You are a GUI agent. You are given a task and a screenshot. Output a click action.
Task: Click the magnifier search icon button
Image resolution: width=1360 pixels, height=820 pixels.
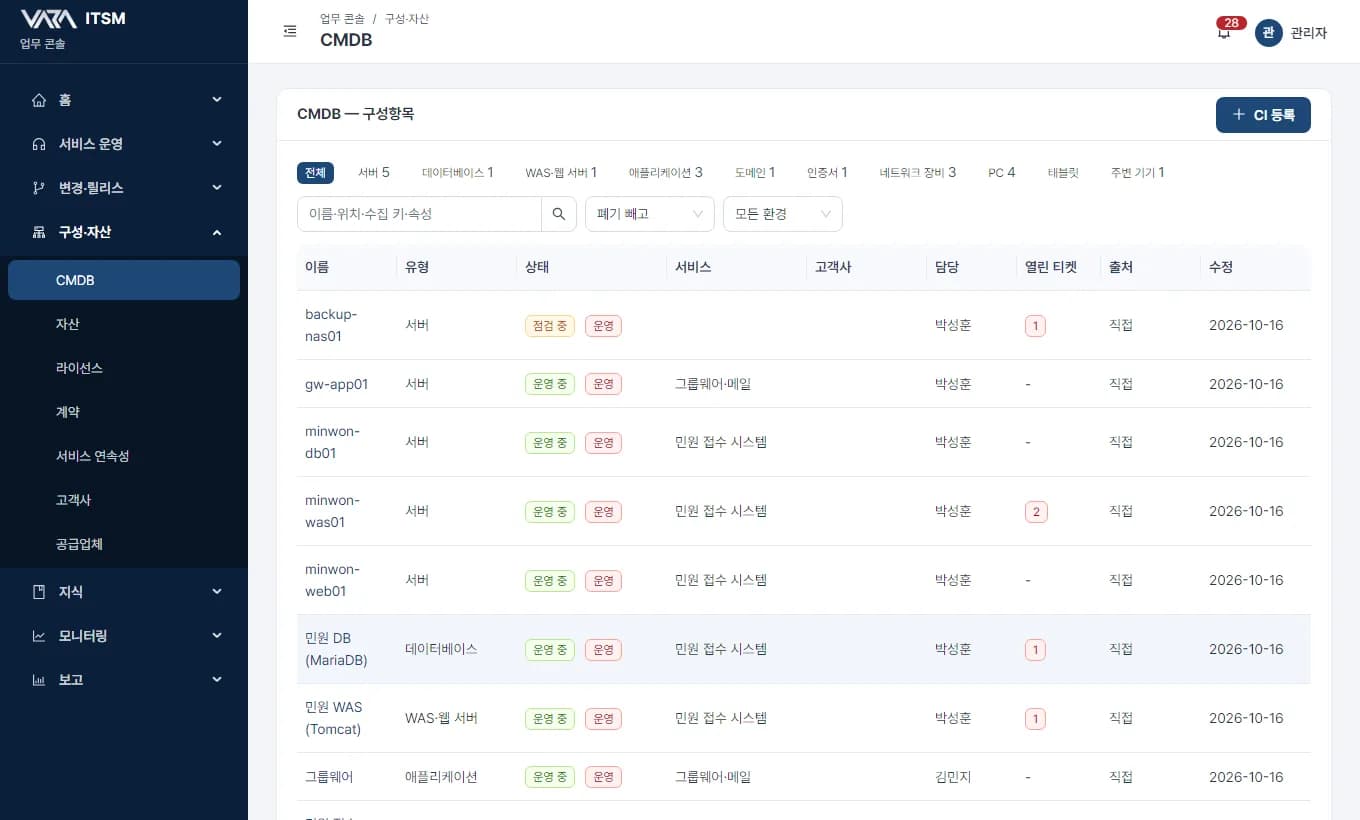[559, 214]
